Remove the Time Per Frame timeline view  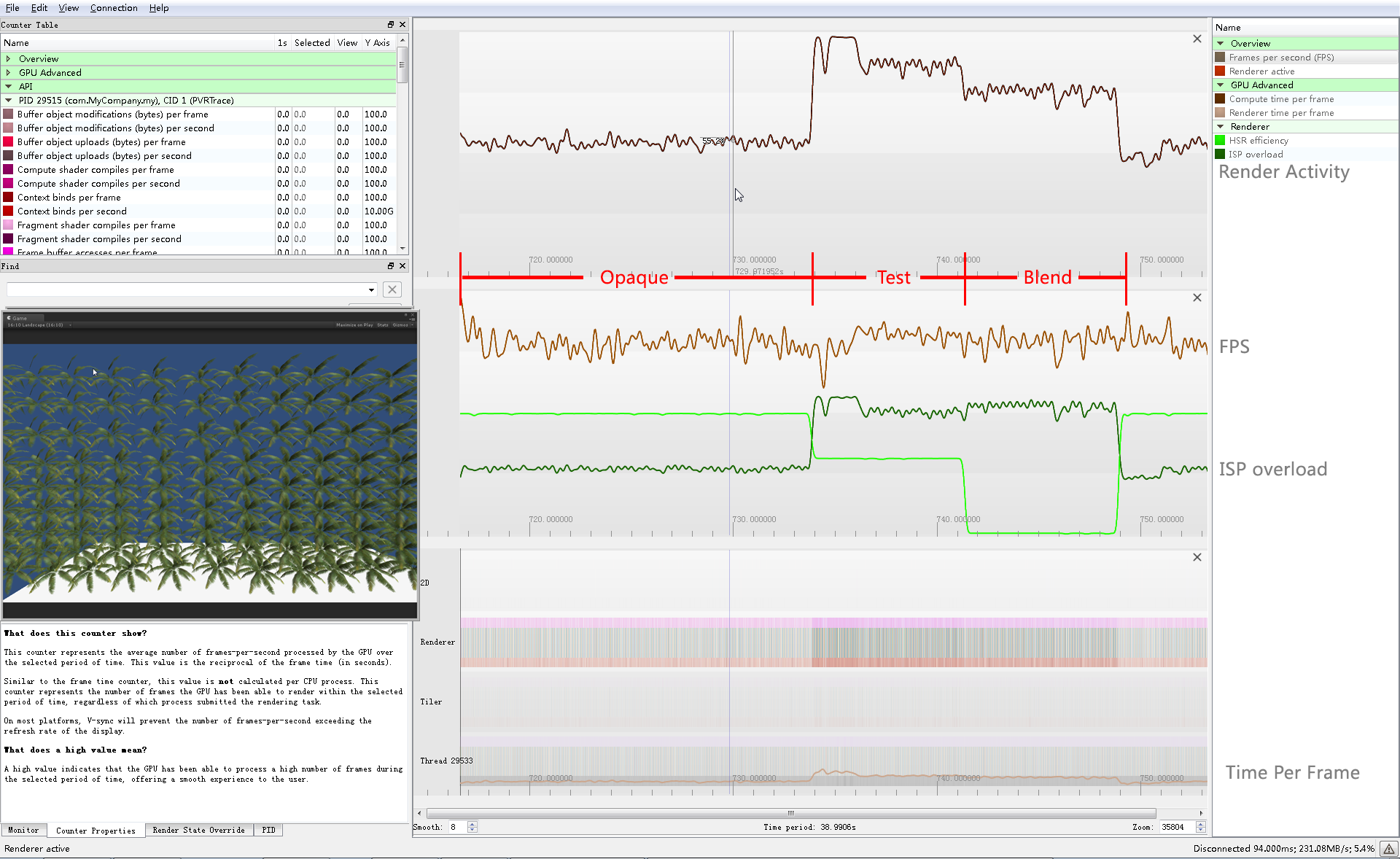[1197, 557]
